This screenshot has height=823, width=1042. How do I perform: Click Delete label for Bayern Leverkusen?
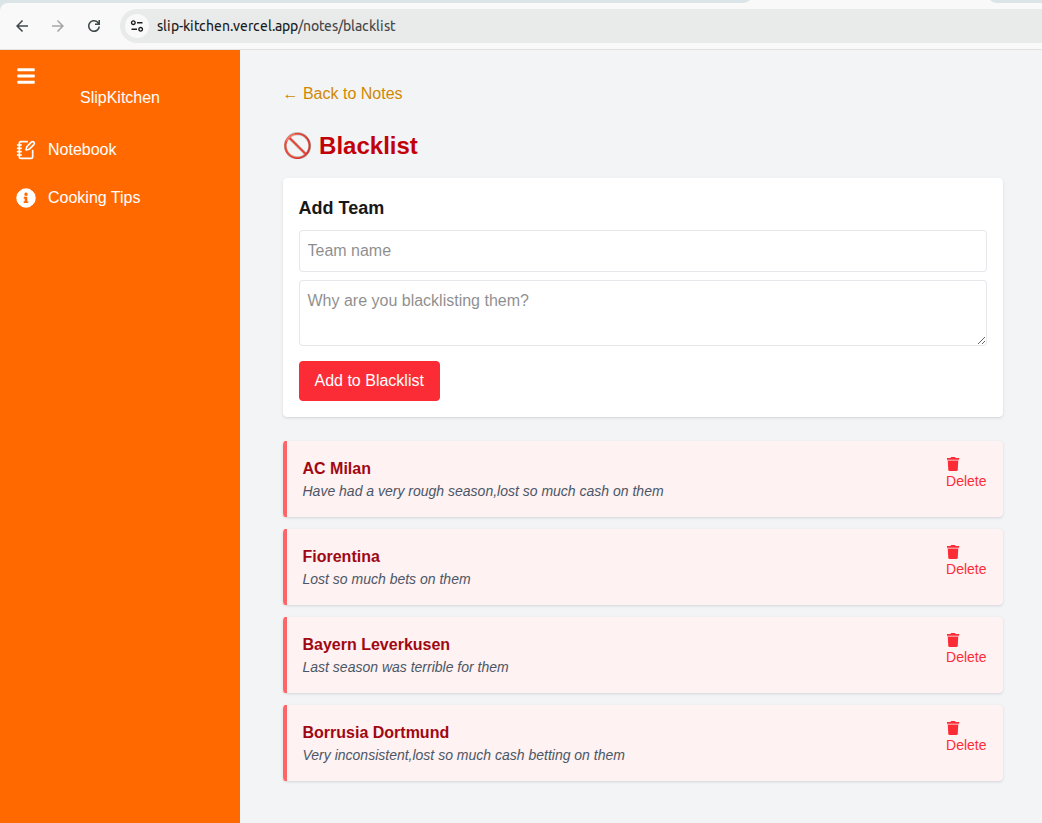point(966,657)
